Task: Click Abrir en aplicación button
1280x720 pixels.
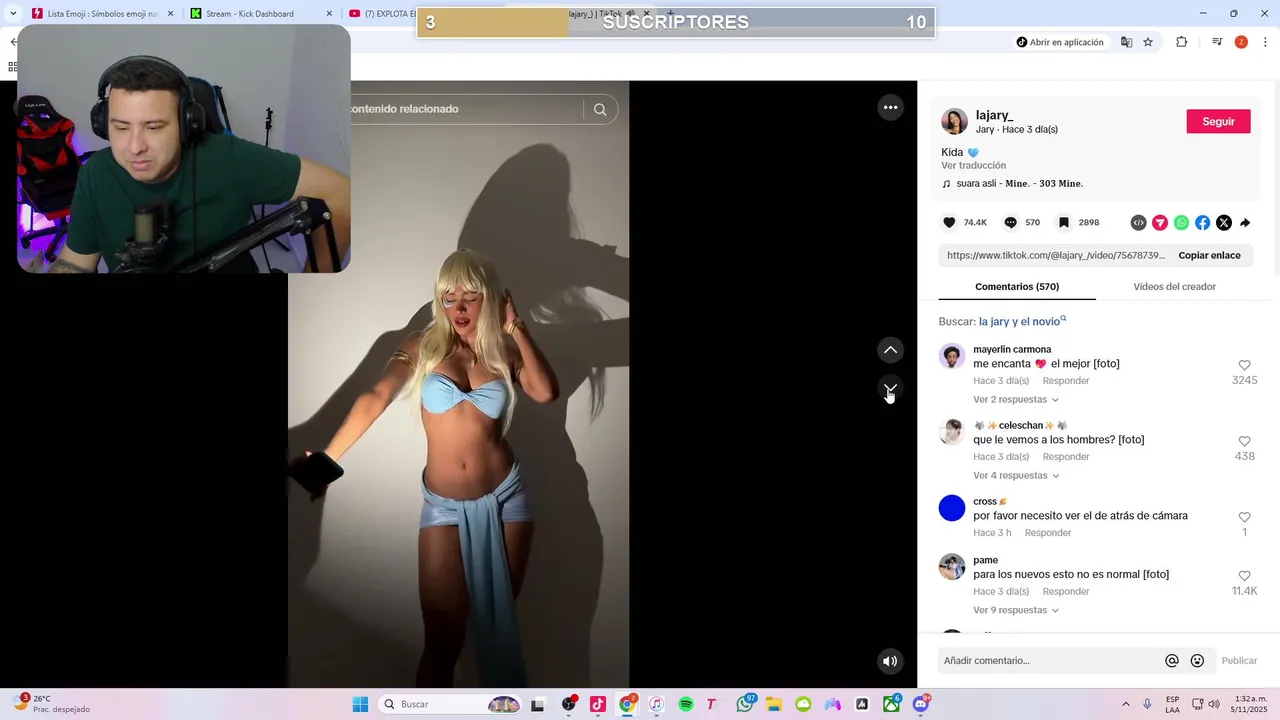Action: pyautogui.click(x=1060, y=42)
